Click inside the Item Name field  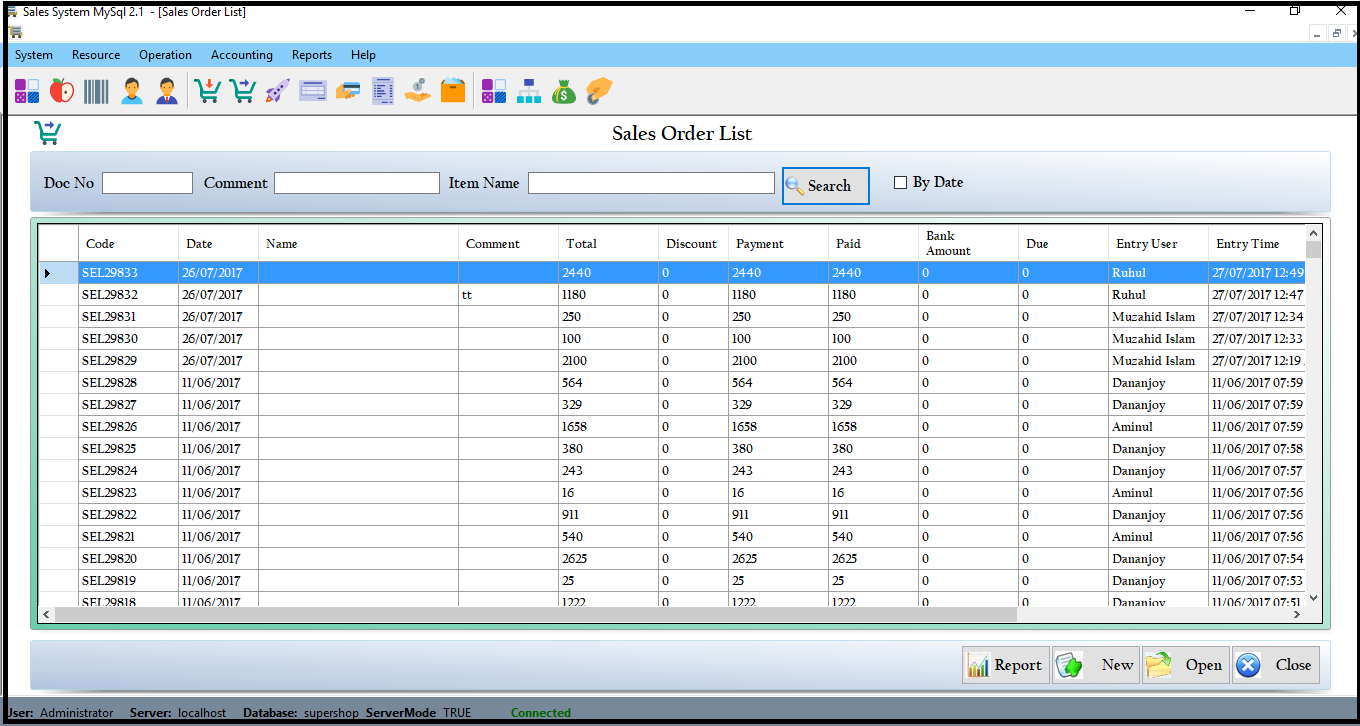pos(651,183)
